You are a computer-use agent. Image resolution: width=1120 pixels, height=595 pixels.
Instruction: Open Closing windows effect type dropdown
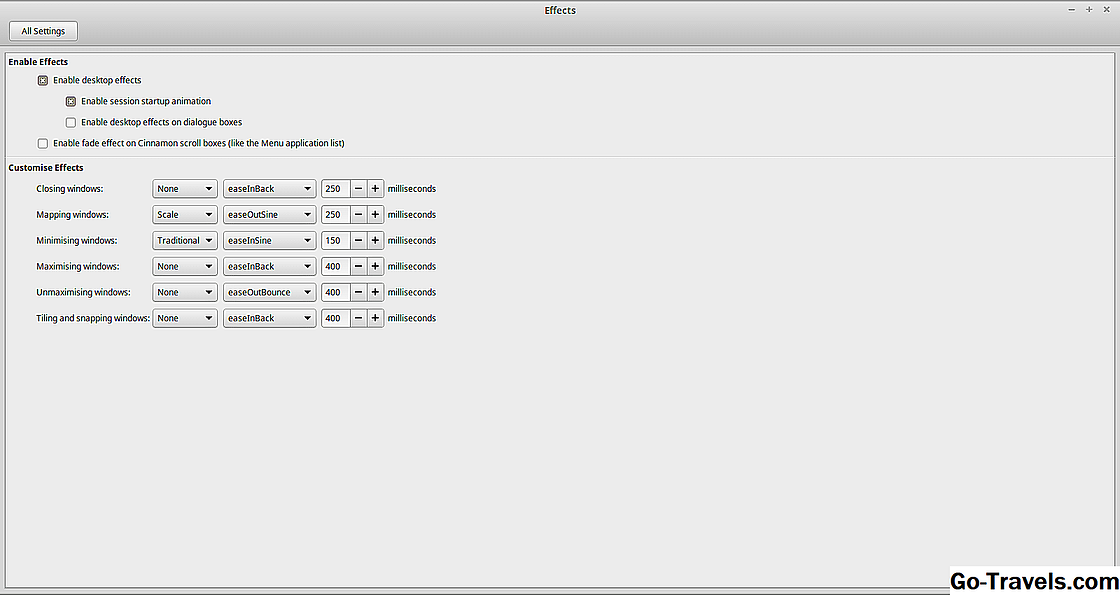coord(185,189)
